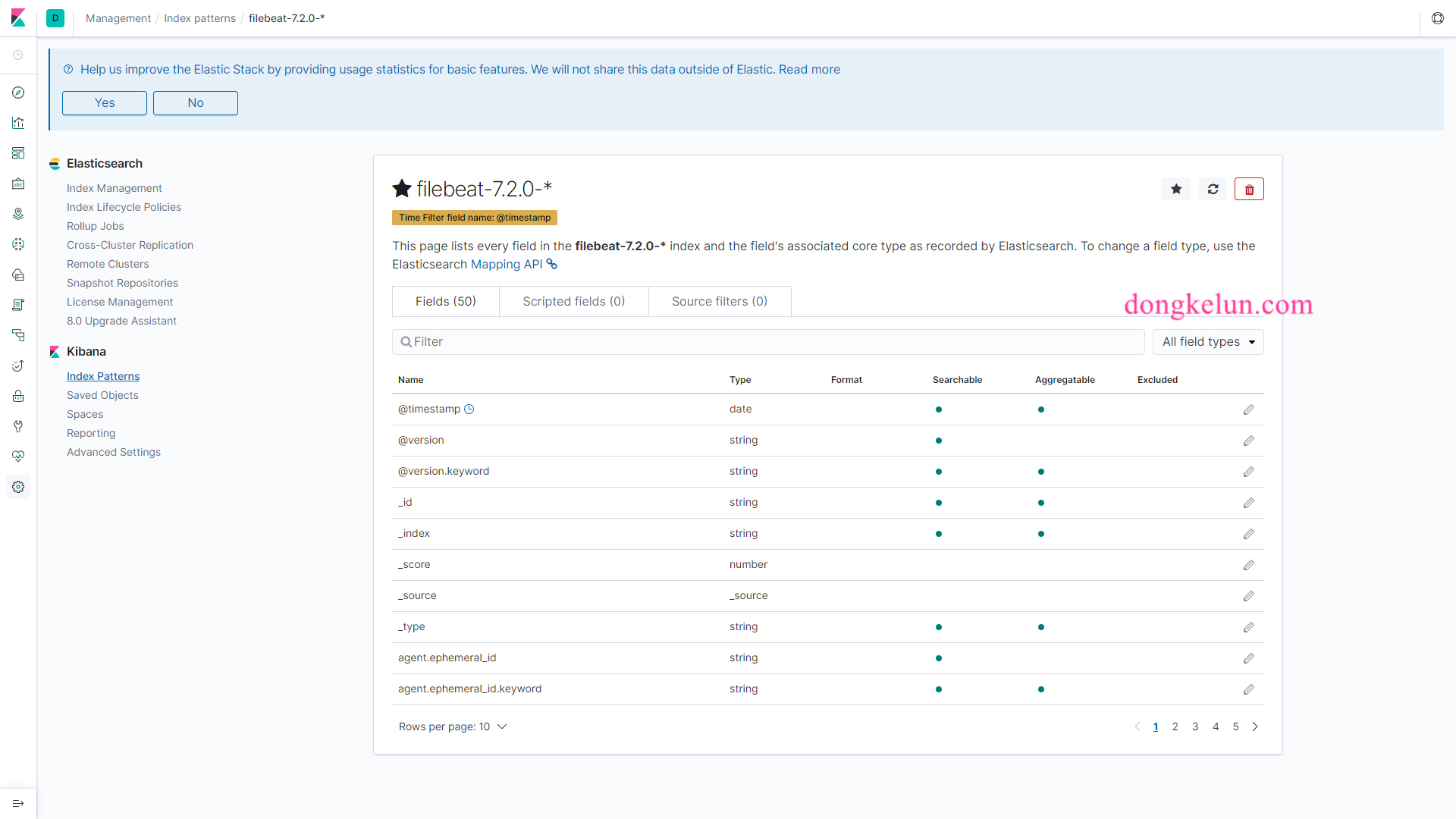Edit the @version field

(x=1249, y=441)
